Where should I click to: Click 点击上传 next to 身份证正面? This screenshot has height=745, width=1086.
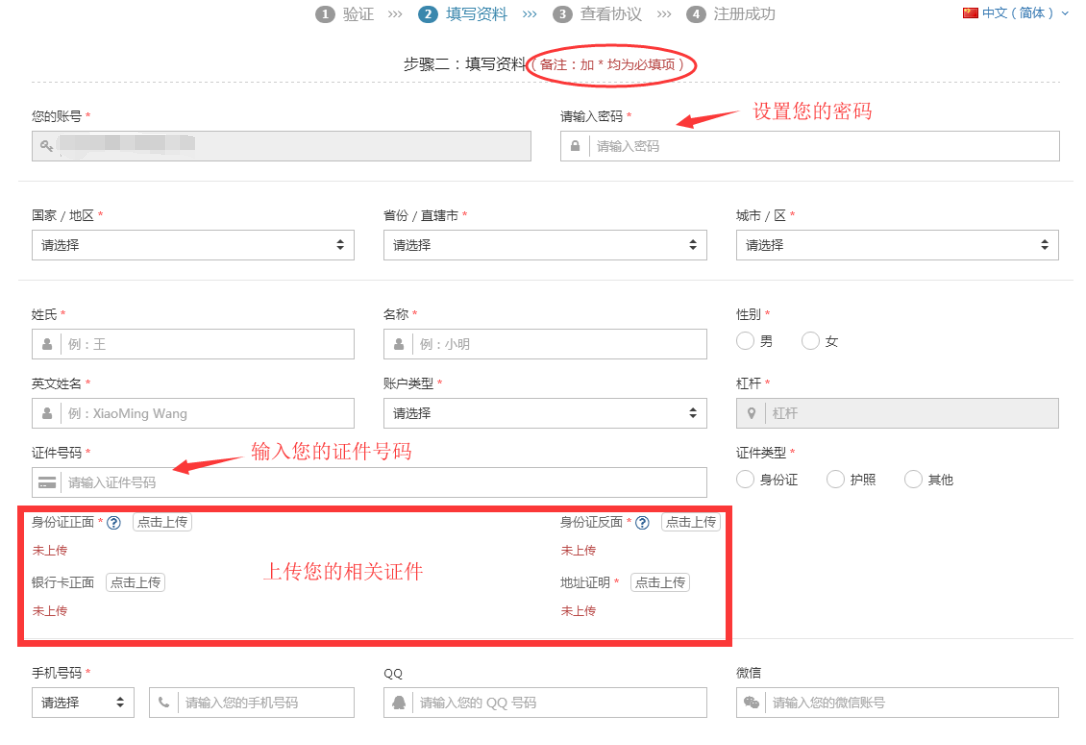(162, 521)
